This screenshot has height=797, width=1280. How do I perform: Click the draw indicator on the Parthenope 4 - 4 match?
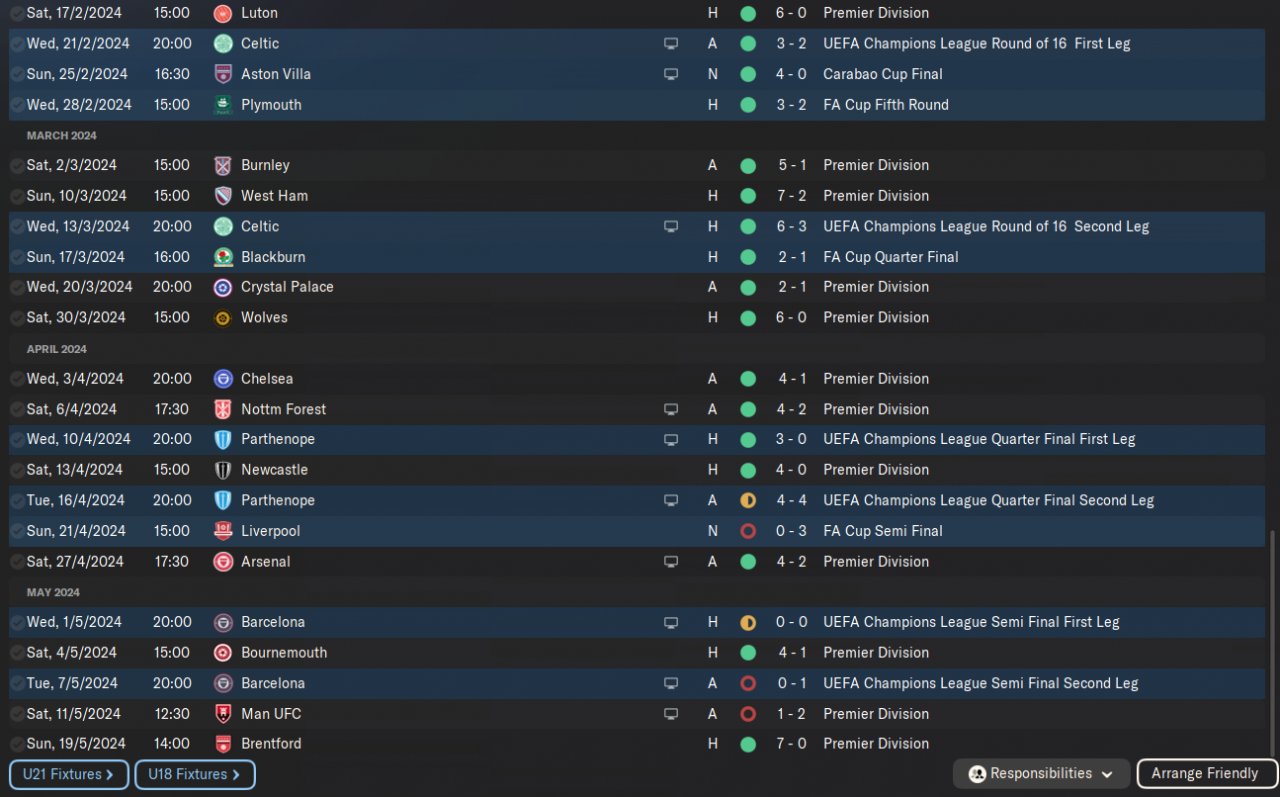748,500
